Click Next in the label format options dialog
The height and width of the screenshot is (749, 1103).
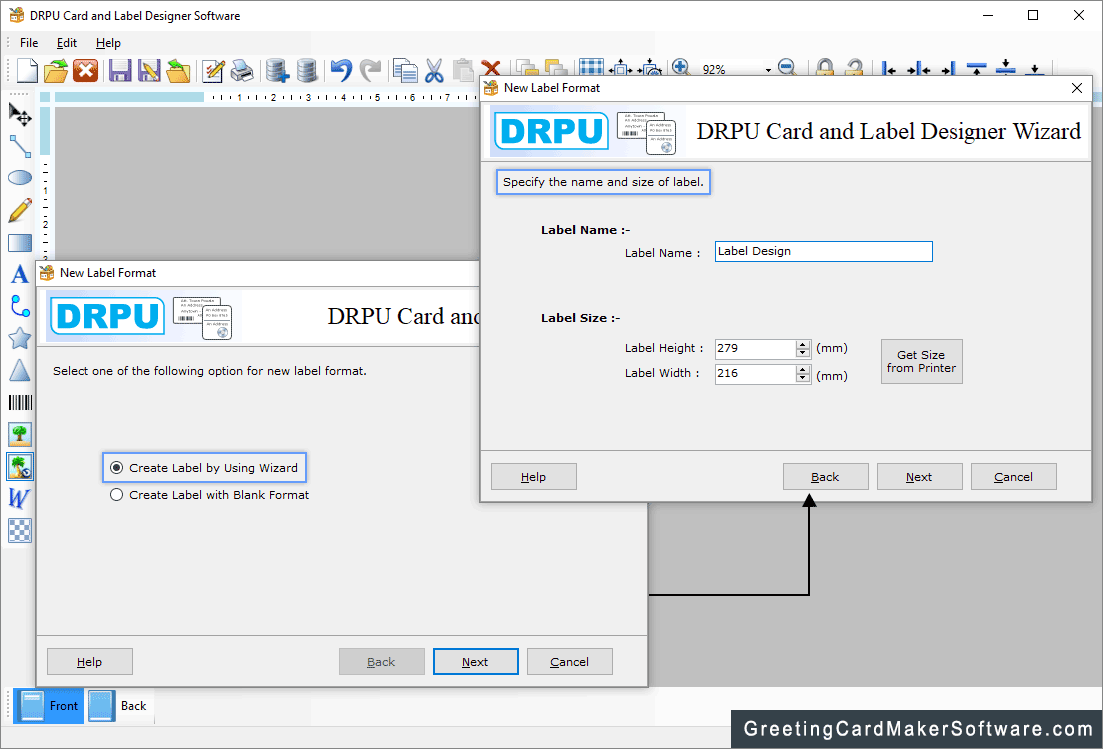pyautogui.click(x=476, y=662)
